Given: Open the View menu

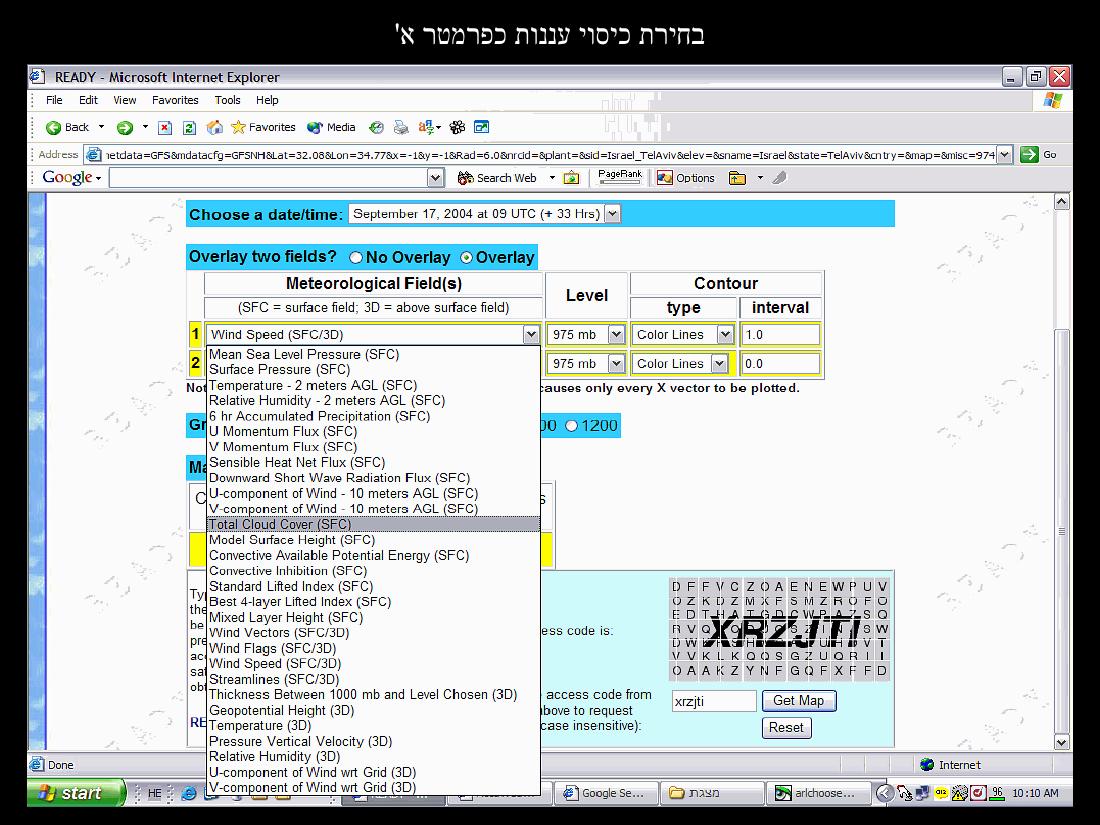Looking at the screenshot, I should (125, 100).
